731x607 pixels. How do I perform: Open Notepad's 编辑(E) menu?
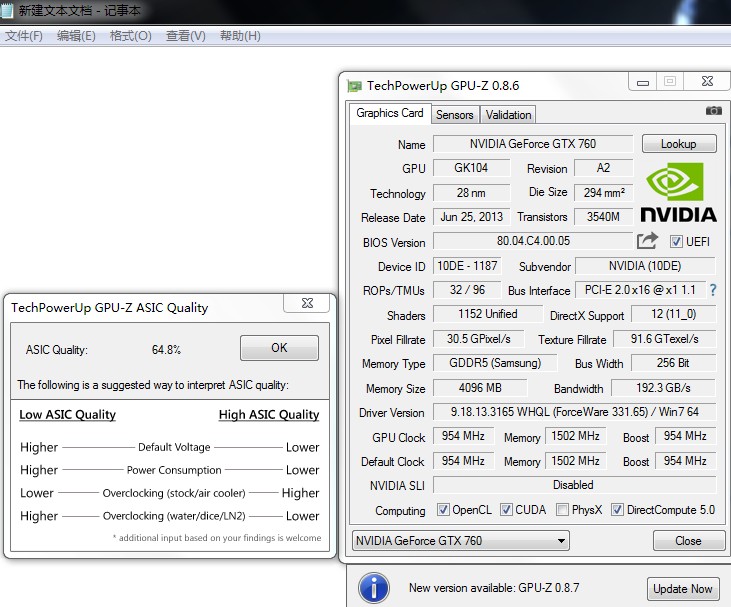(76, 36)
